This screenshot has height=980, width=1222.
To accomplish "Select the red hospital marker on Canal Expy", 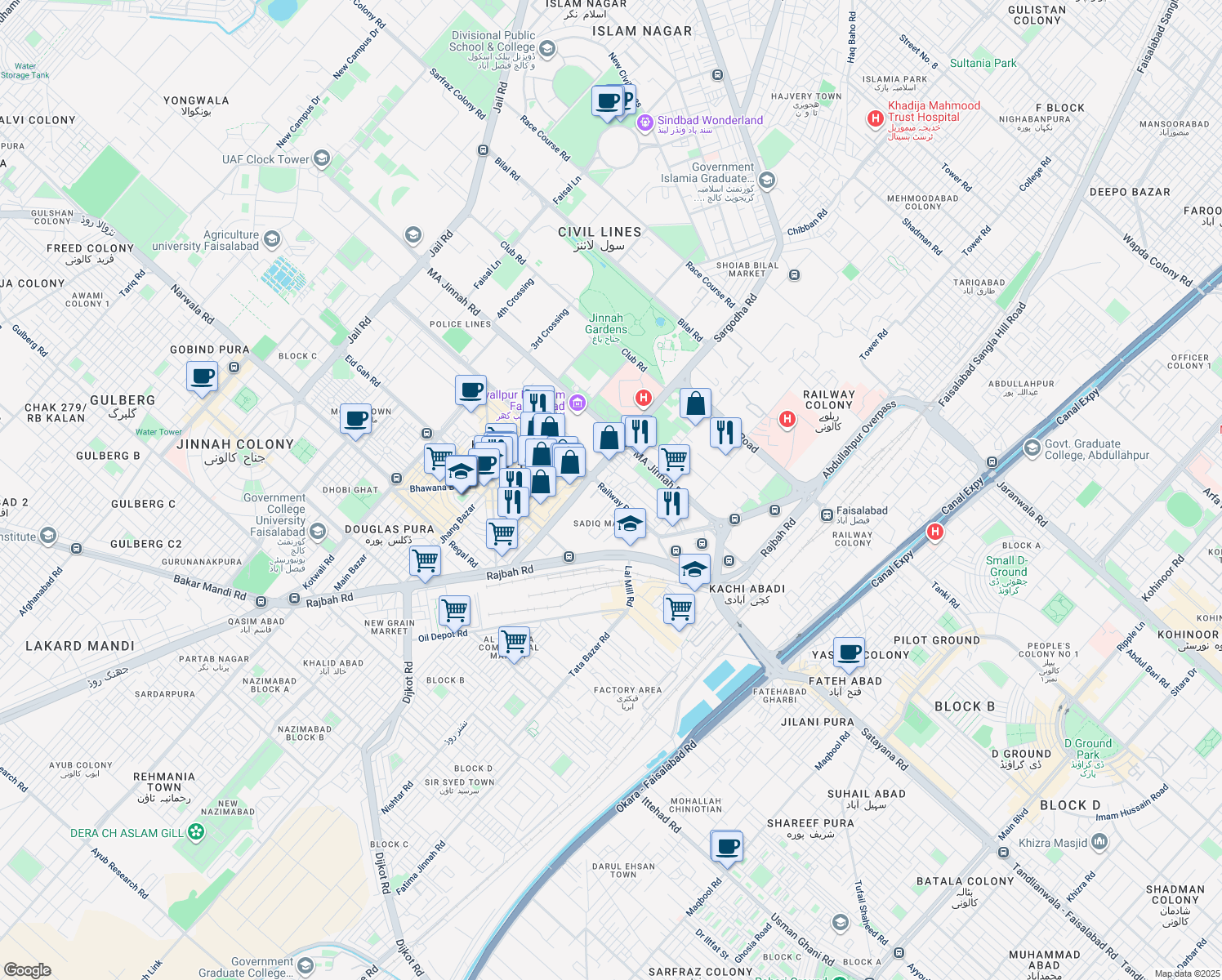I will point(934,532).
